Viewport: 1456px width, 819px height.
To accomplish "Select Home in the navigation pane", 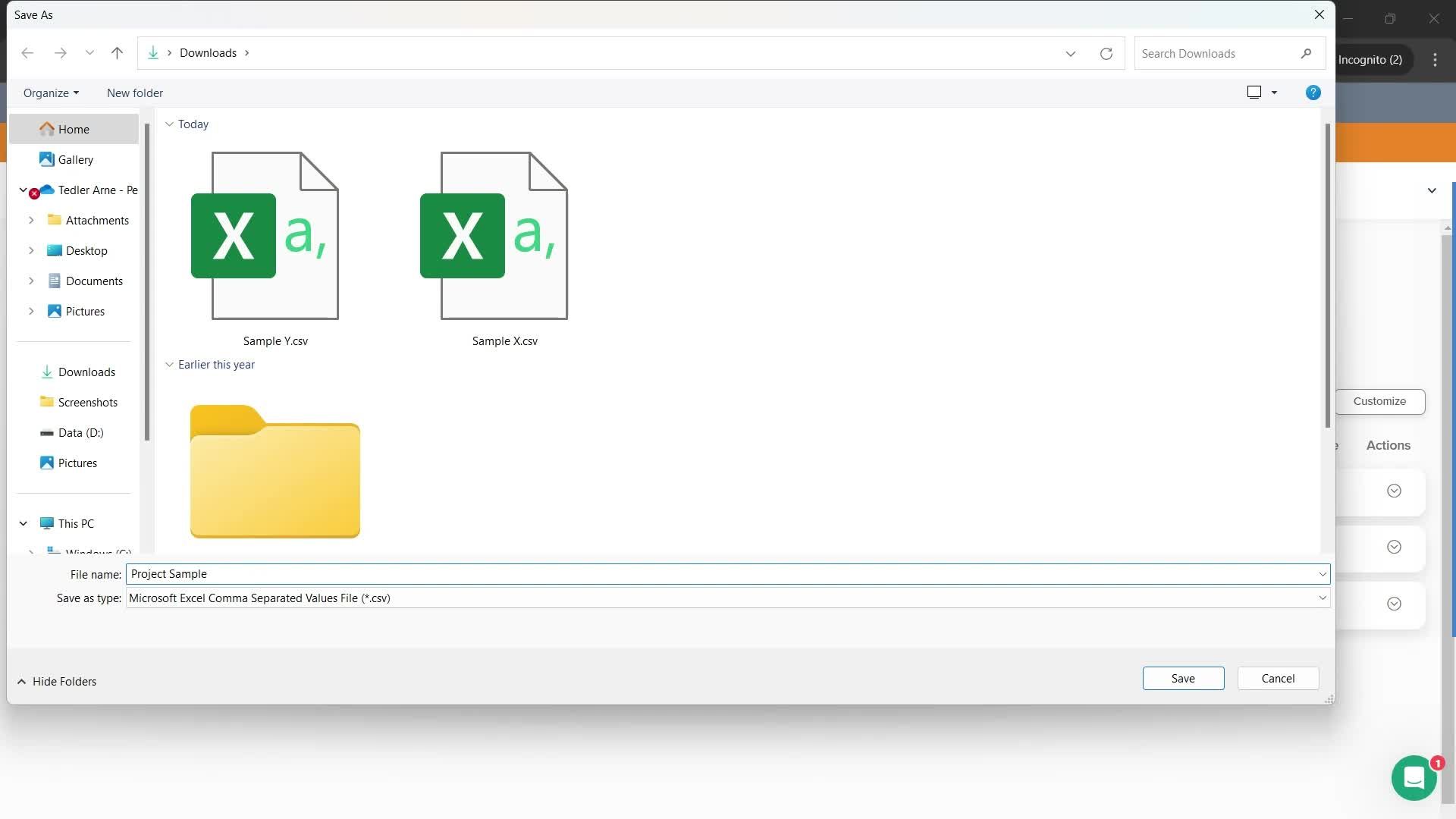I will click(x=74, y=130).
